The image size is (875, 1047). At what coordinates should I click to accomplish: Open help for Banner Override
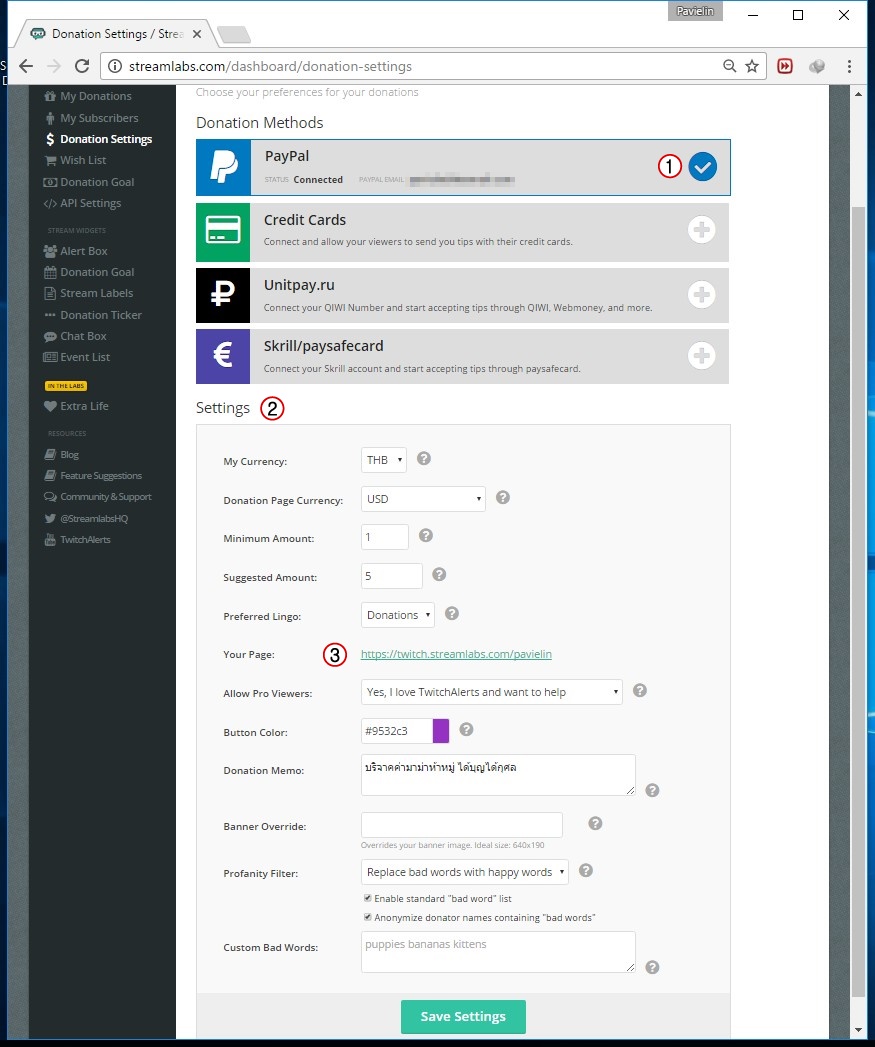click(x=595, y=823)
